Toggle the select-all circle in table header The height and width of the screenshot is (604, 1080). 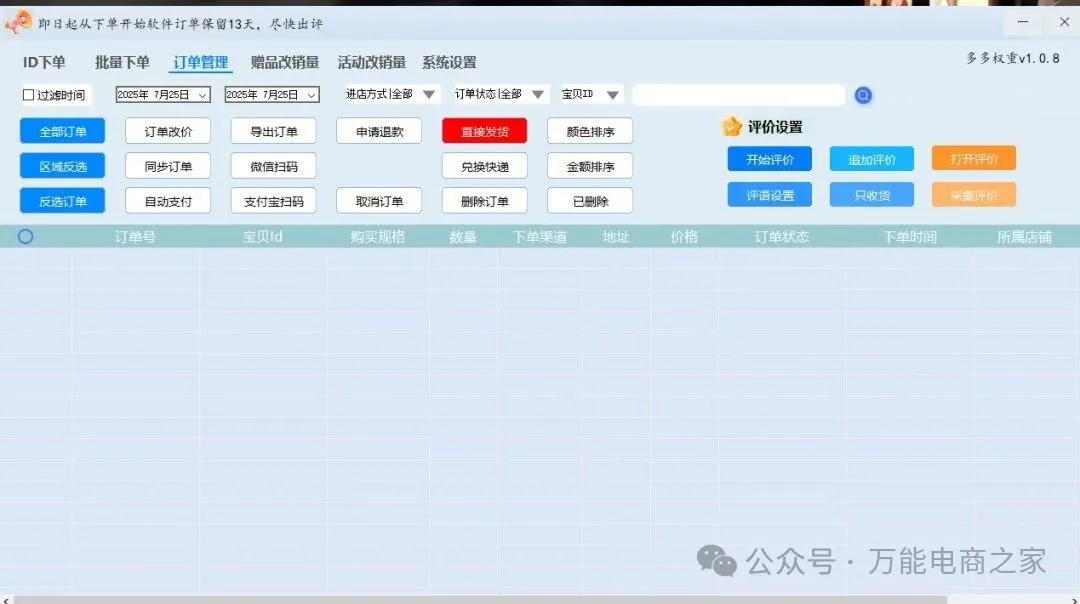tap(26, 237)
